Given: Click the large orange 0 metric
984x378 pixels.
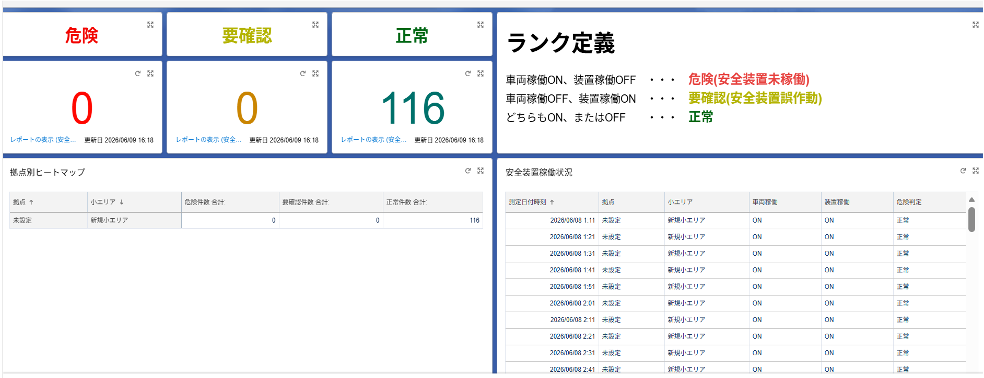Looking at the screenshot, I should tap(247, 108).
